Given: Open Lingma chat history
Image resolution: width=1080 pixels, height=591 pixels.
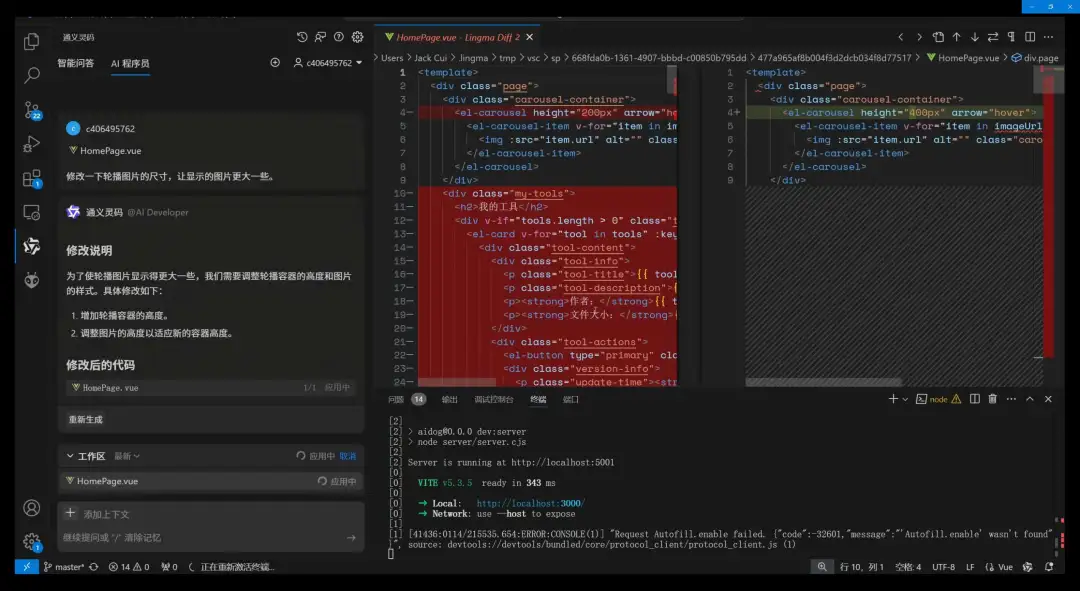Looking at the screenshot, I should (302, 37).
